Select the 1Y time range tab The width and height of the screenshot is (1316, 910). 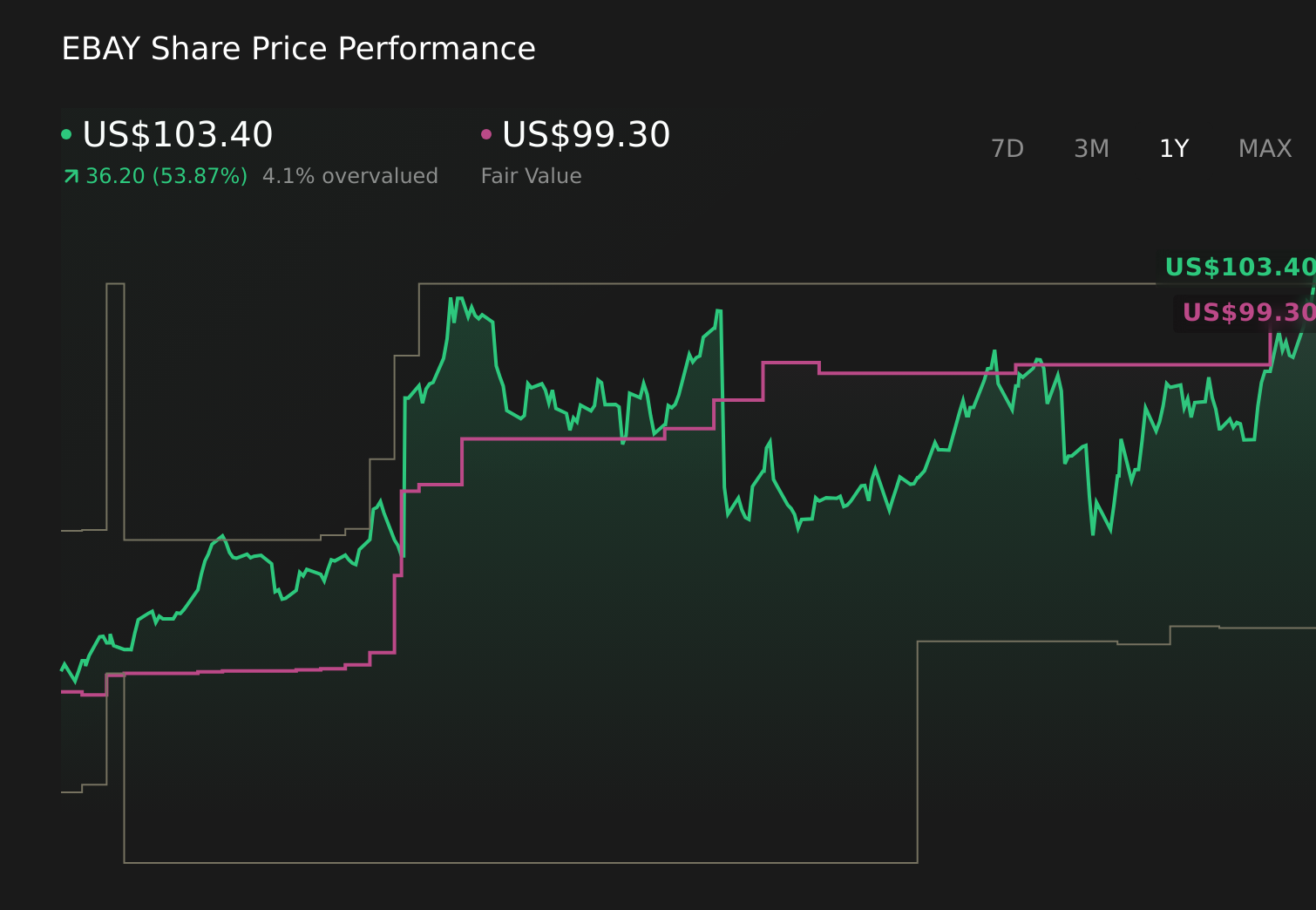(1173, 148)
